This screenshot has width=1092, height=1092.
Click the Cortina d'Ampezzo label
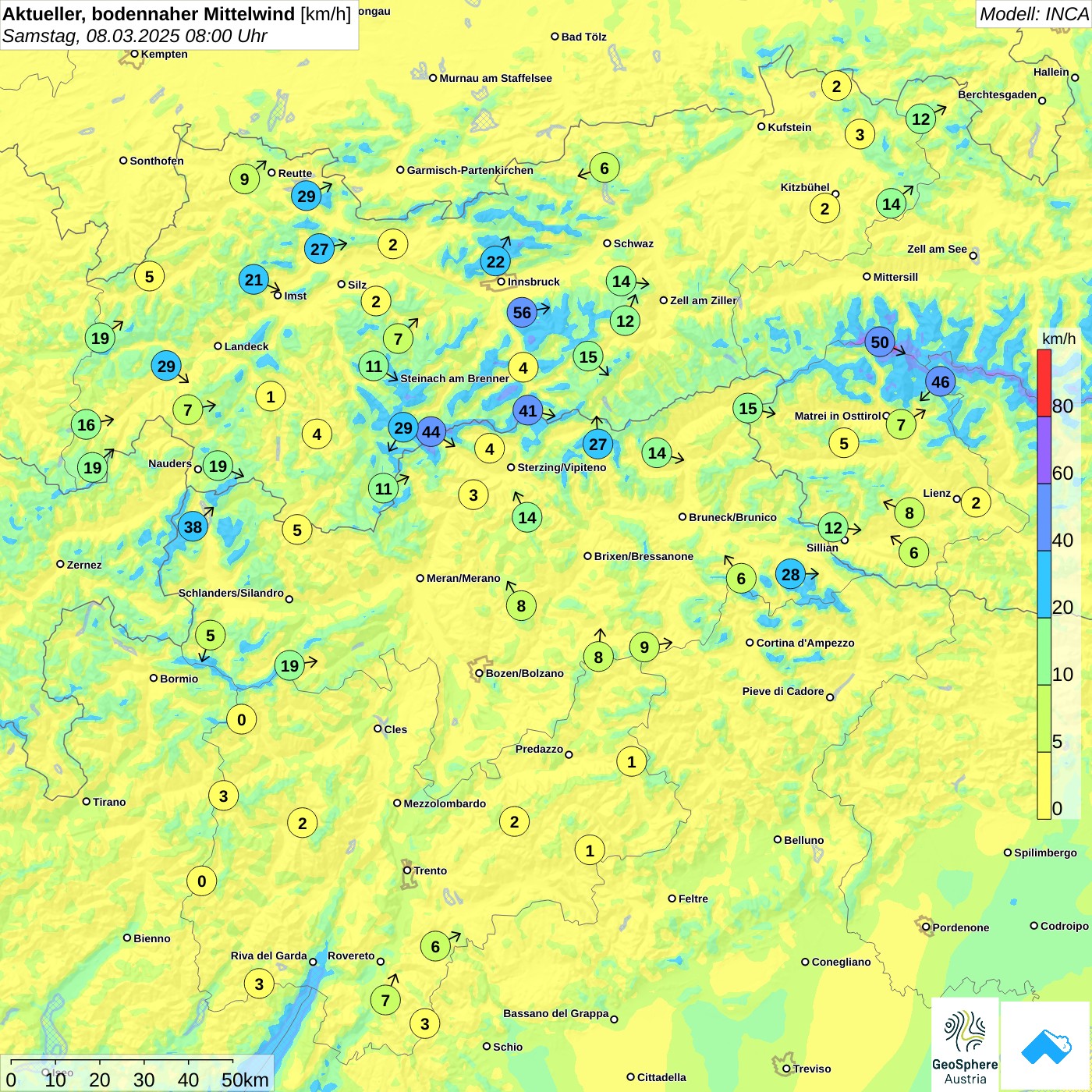805,643
